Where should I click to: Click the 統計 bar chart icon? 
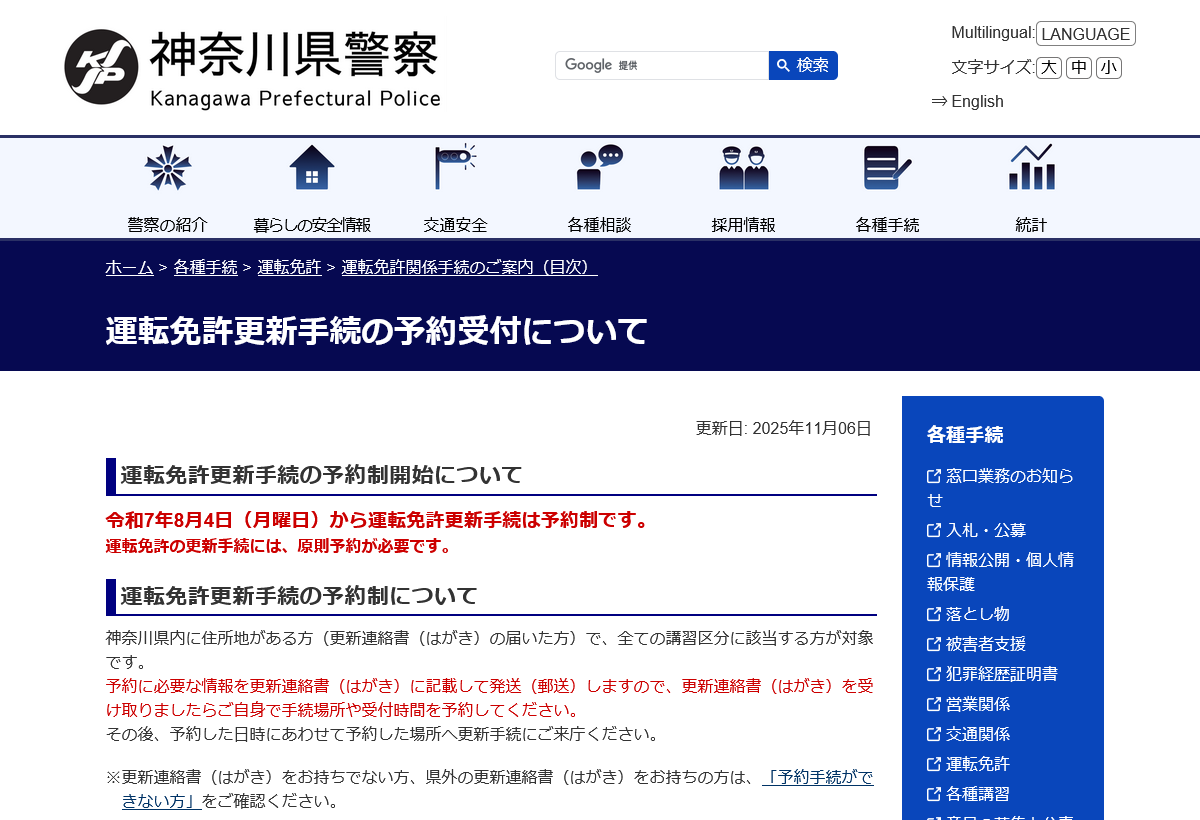click(x=1031, y=168)
